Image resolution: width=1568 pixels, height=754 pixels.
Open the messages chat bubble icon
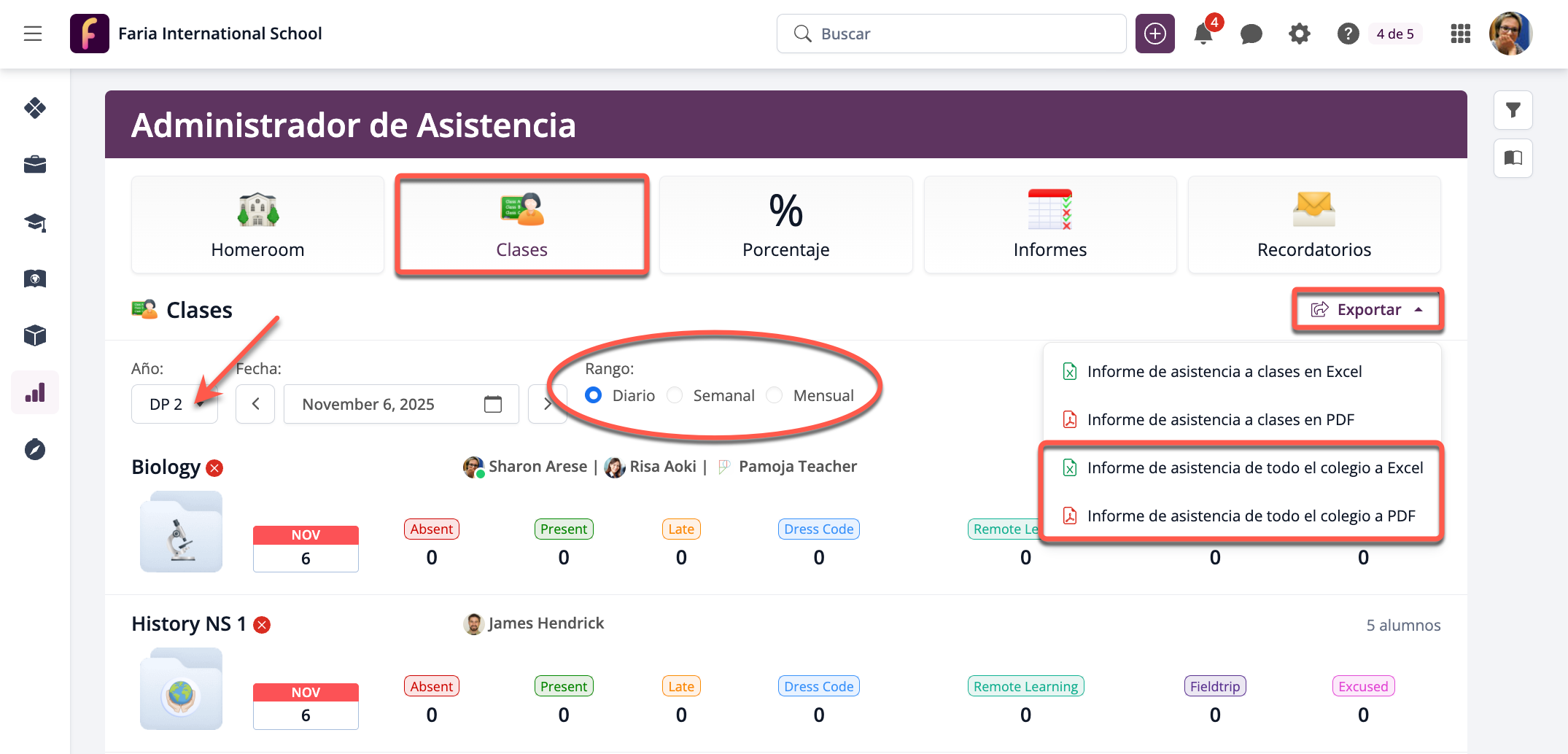[1251, 34]
